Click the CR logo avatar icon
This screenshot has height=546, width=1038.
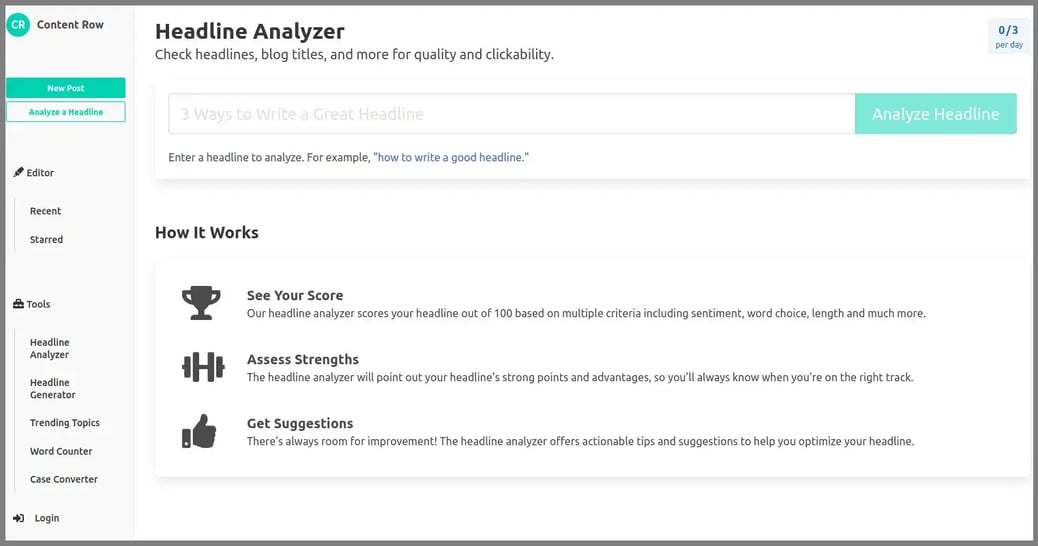coord(18,25)
